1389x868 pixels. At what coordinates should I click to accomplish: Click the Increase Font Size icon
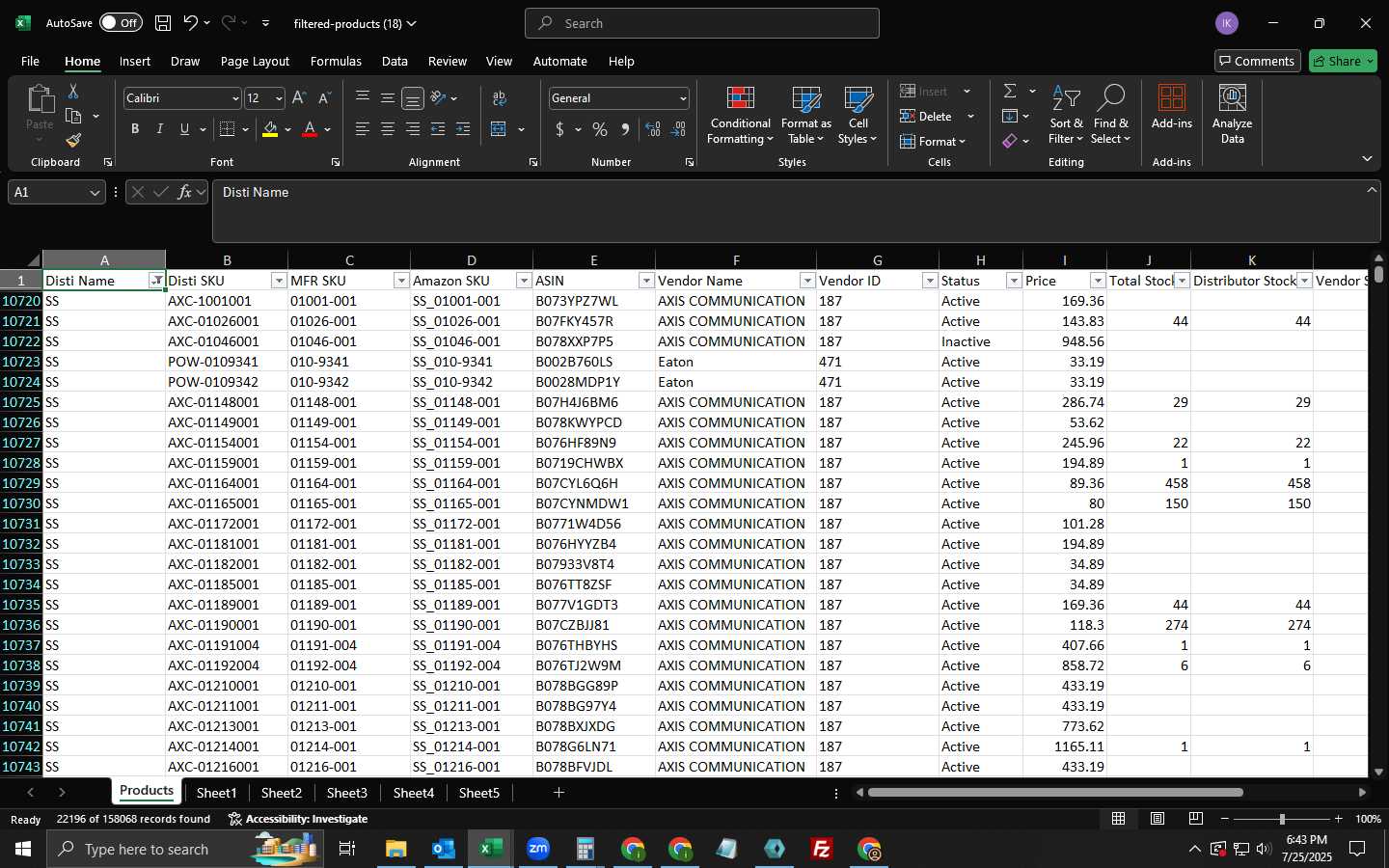coord(299,98)
